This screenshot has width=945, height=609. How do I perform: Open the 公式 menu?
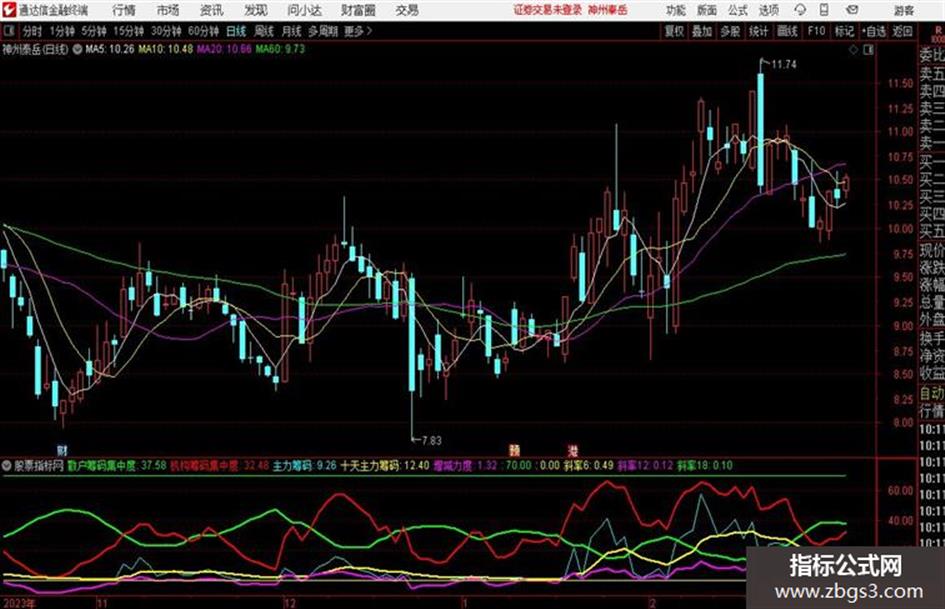(738, 10)
